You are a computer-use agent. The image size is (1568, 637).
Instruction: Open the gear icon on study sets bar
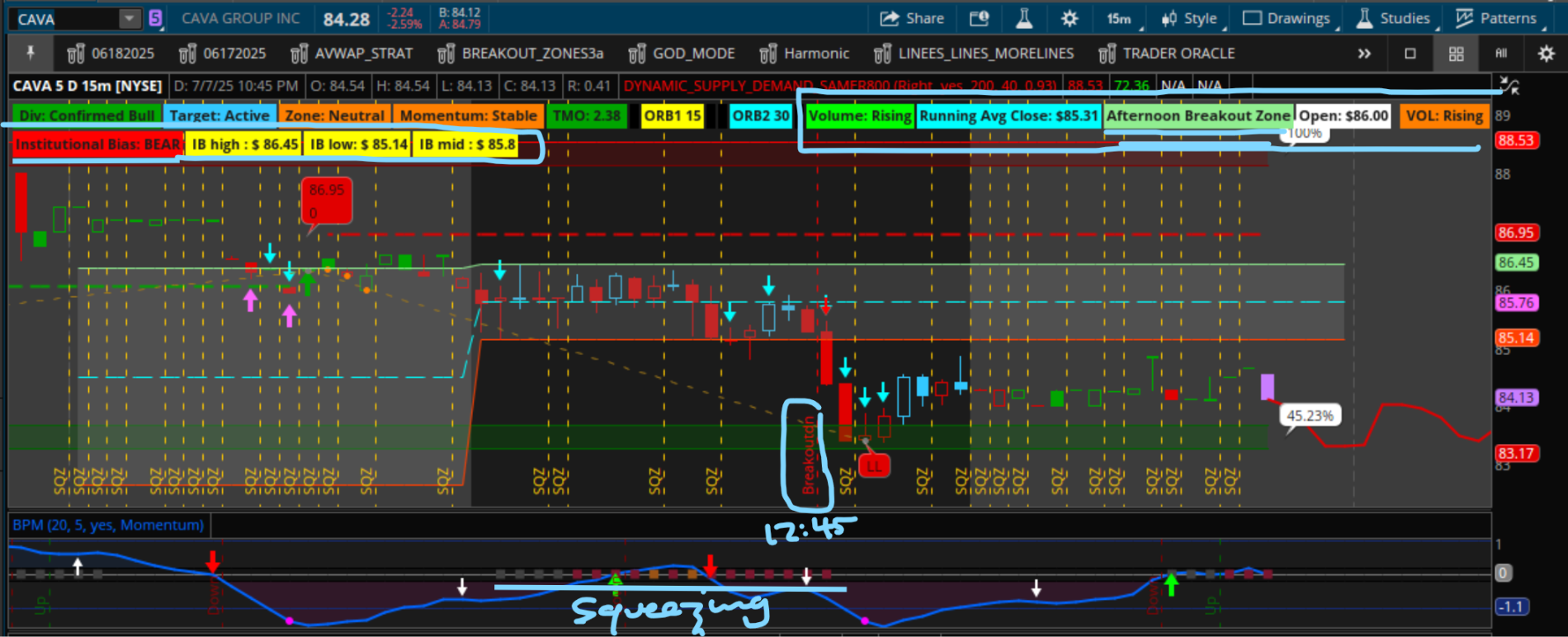click(1546, 54)
